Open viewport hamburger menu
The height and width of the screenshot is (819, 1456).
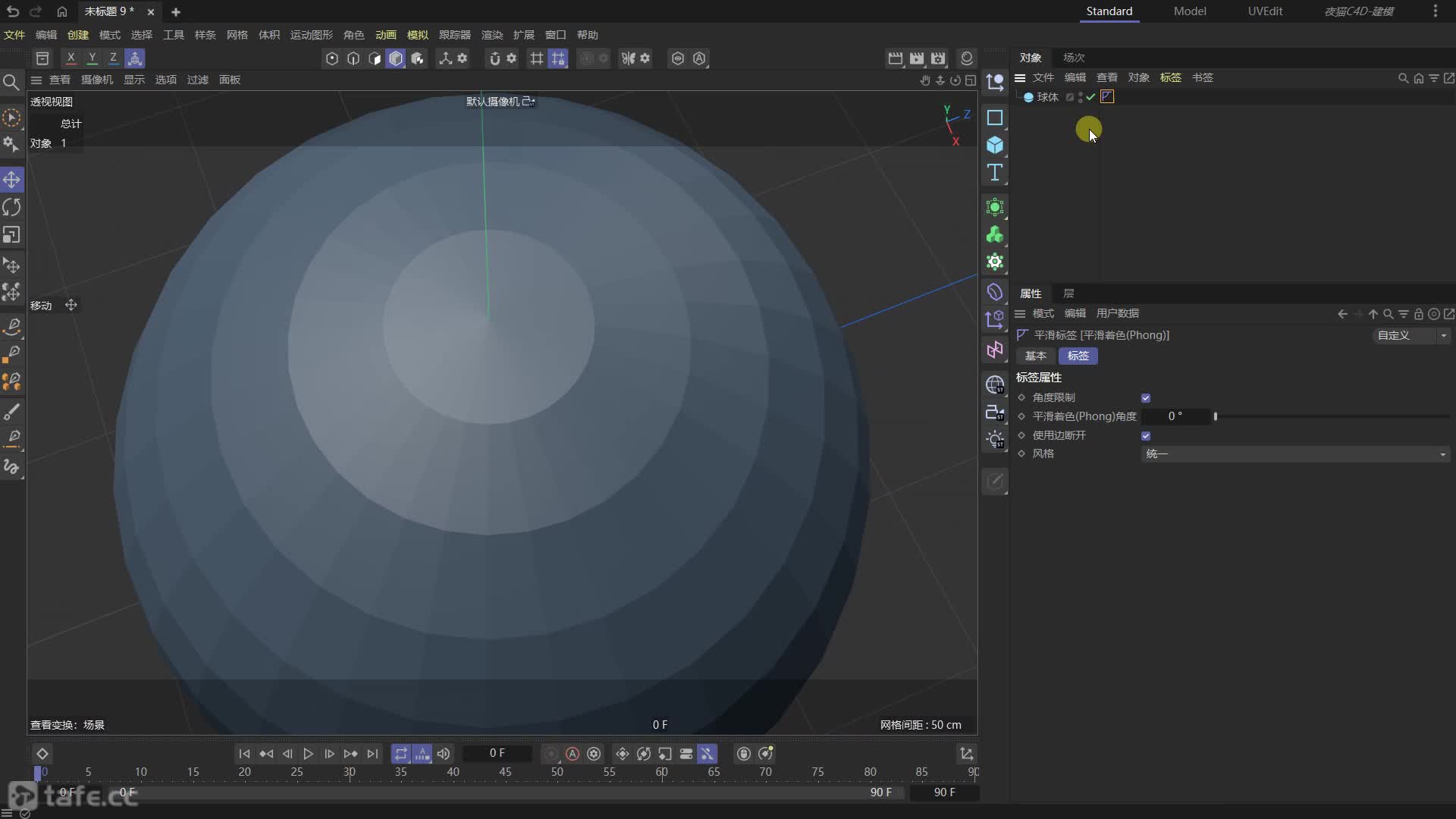tap(36, 80)
